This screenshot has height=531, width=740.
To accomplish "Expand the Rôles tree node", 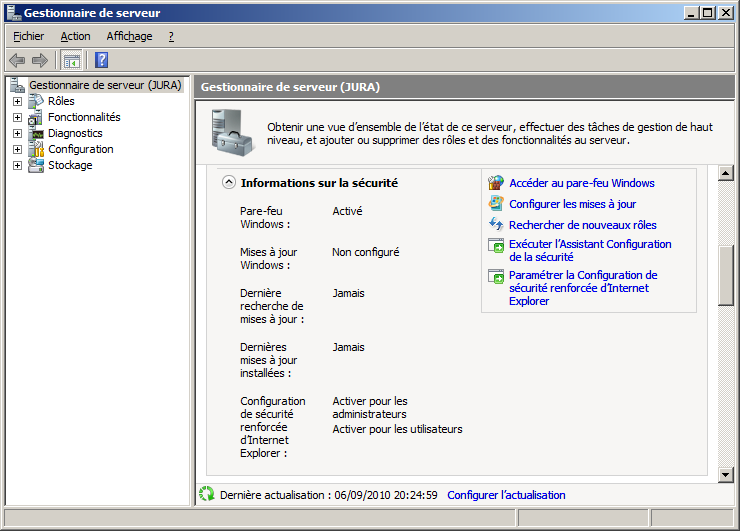I will point(17,101).
